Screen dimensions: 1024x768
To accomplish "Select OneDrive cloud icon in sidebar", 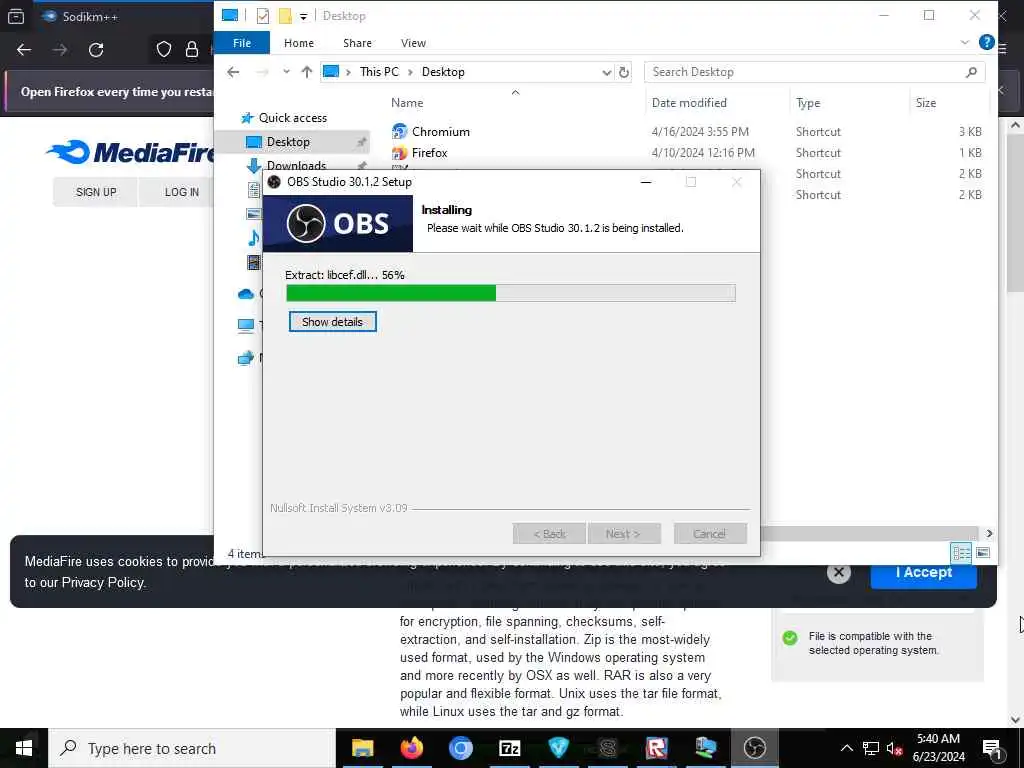I will click(x=246, y=294).
